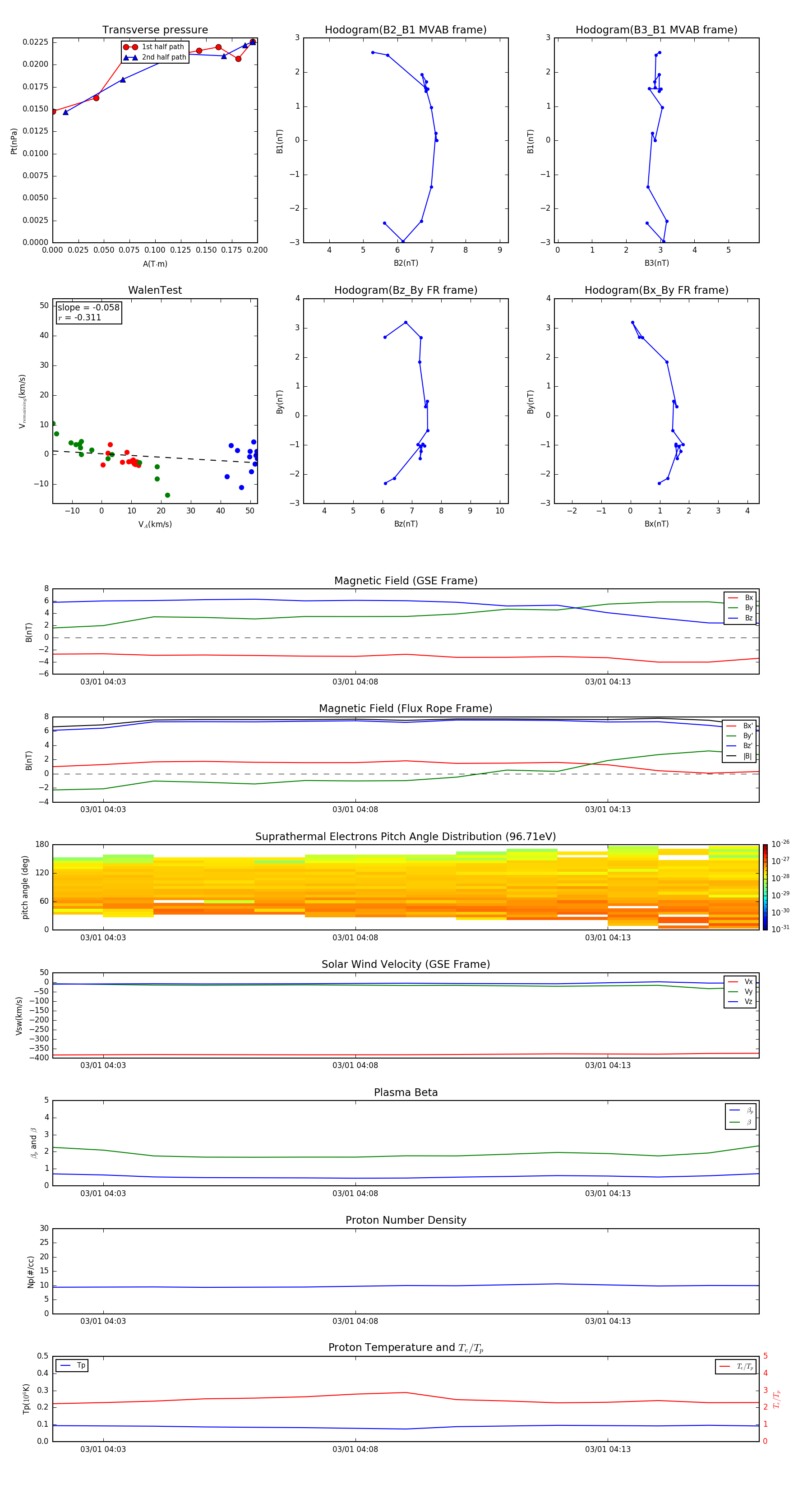The width and height of the screenshot is (812, 1489).
Task: Click the red Vx line in solar wind panel
Action: pyautogui.click(x=406, y=1055)
